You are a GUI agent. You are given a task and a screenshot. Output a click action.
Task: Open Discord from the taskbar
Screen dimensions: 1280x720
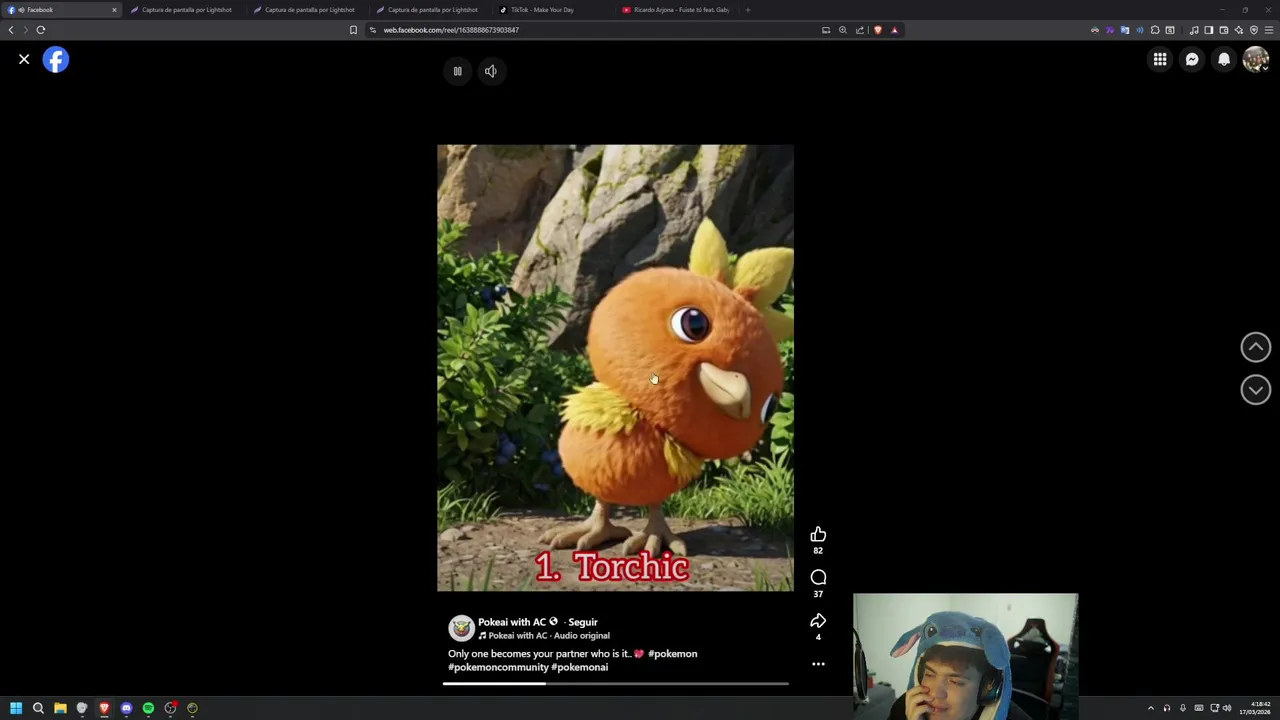pos(126,708)
